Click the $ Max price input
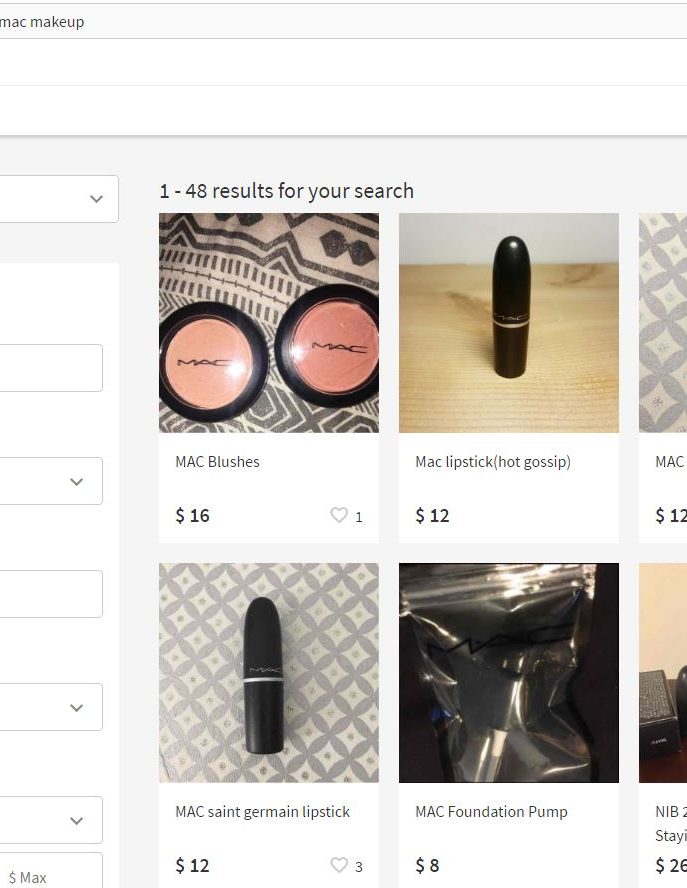The width and height of the screenshot is (687, 888). [x=50, y=874]
